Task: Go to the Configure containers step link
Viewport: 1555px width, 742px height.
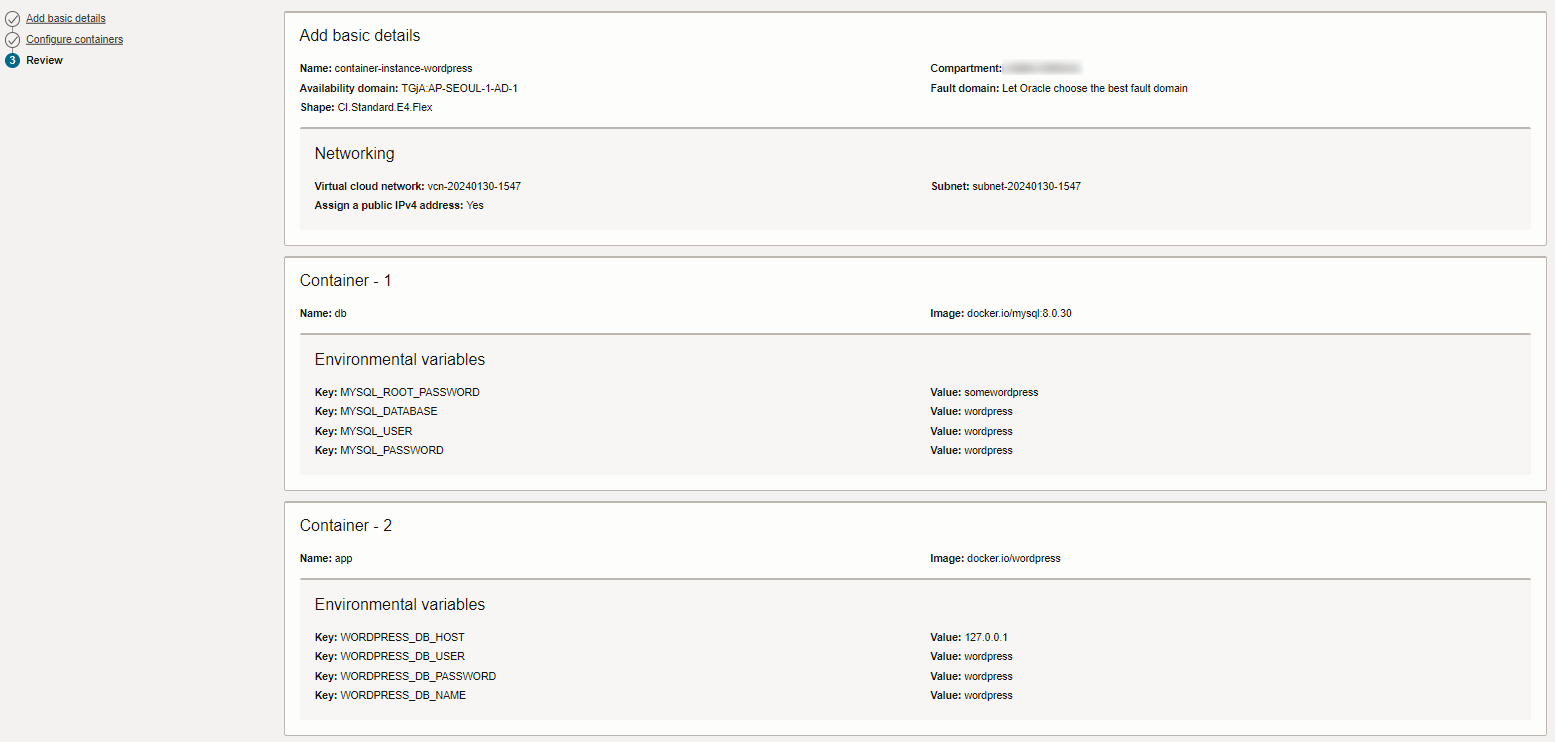Action: [x=74, y=40]
